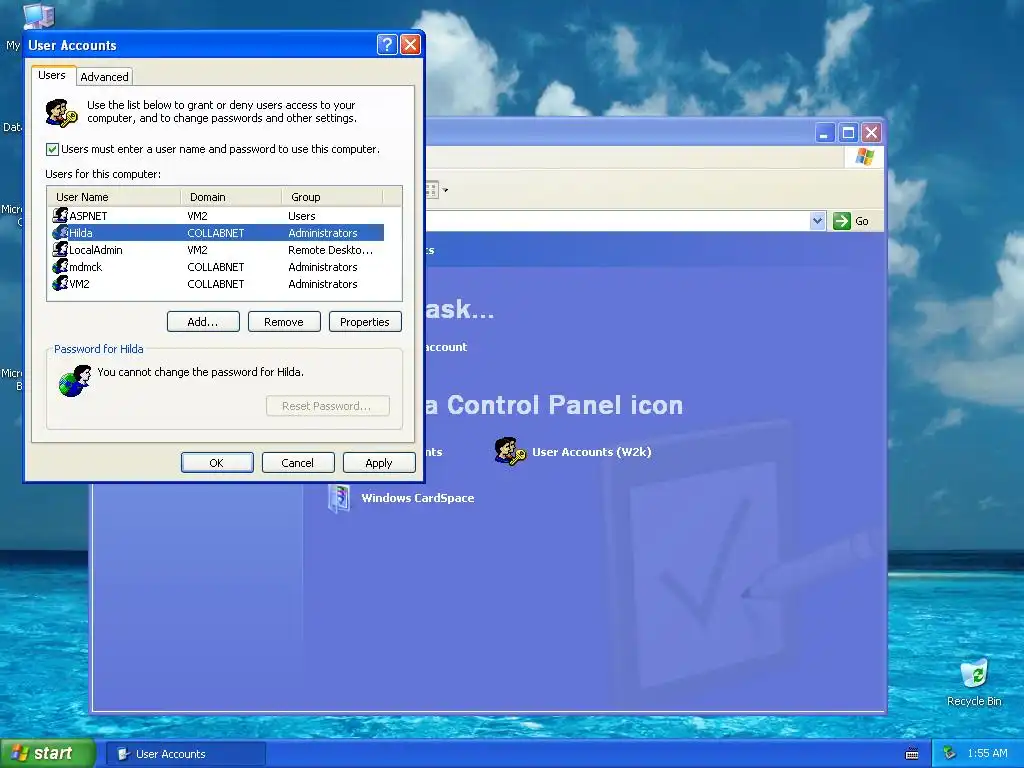Select the Users tab

pos(52,75)
